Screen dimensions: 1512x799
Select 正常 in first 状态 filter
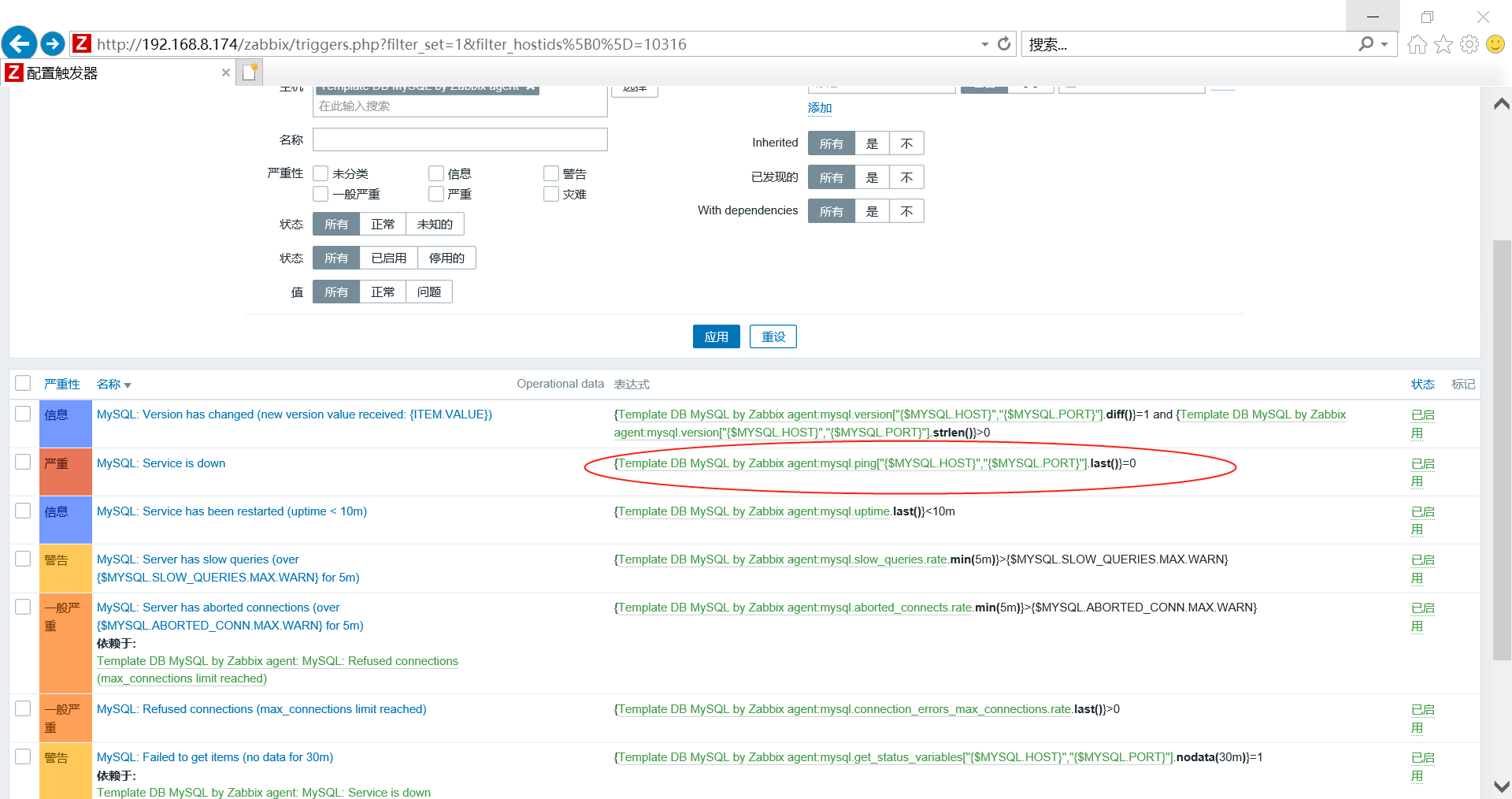tap(383, 224)
